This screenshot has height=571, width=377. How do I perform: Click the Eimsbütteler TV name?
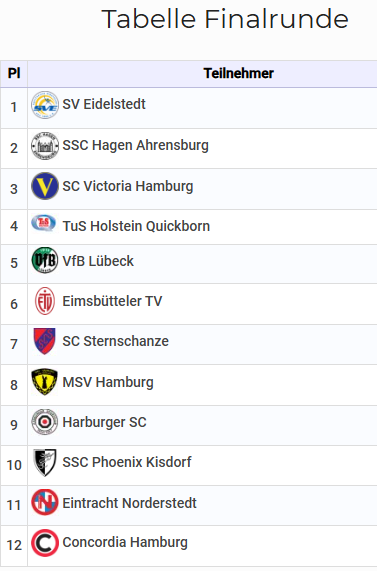112,301
